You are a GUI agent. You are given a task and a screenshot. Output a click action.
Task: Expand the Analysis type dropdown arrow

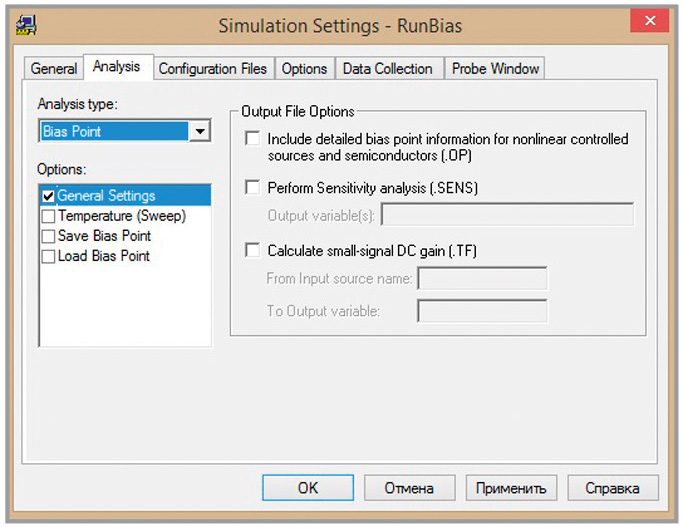(x=200, y=131)
